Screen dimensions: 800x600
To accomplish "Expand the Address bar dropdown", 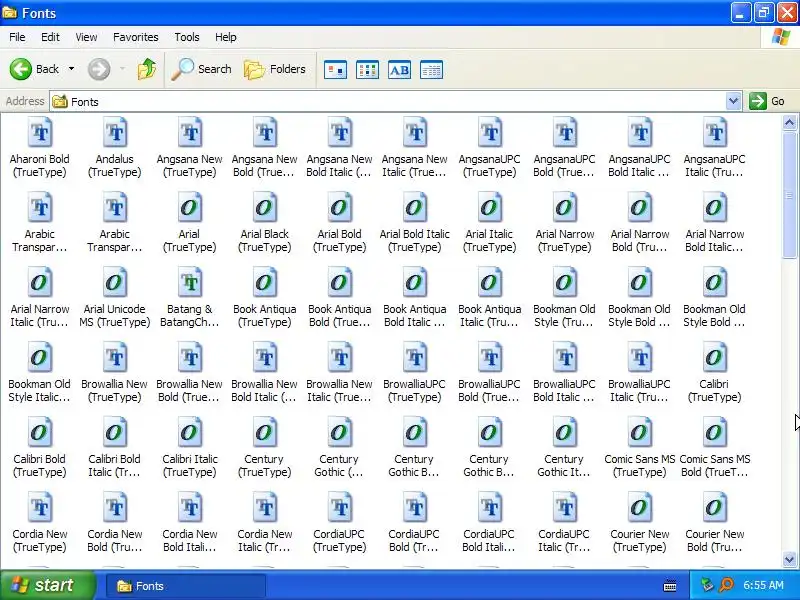I will click(x=733, y=101).
